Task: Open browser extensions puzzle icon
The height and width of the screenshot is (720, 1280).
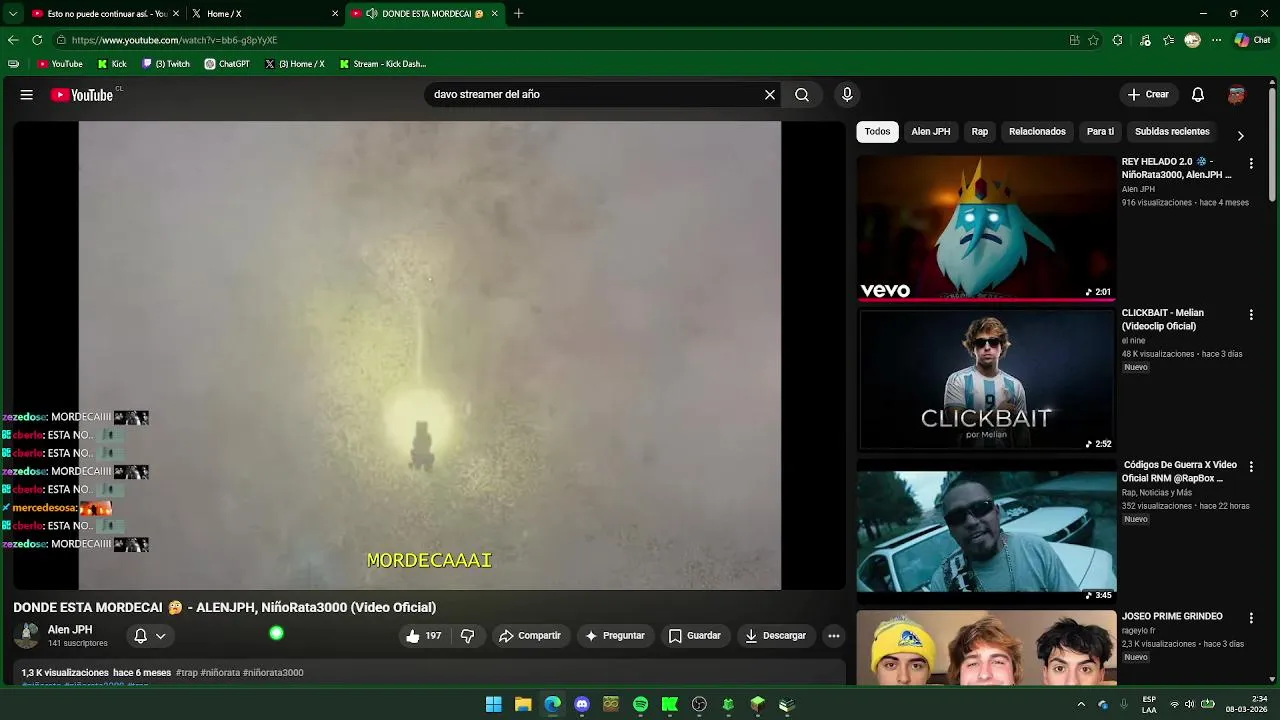Action: (1118, 40)
